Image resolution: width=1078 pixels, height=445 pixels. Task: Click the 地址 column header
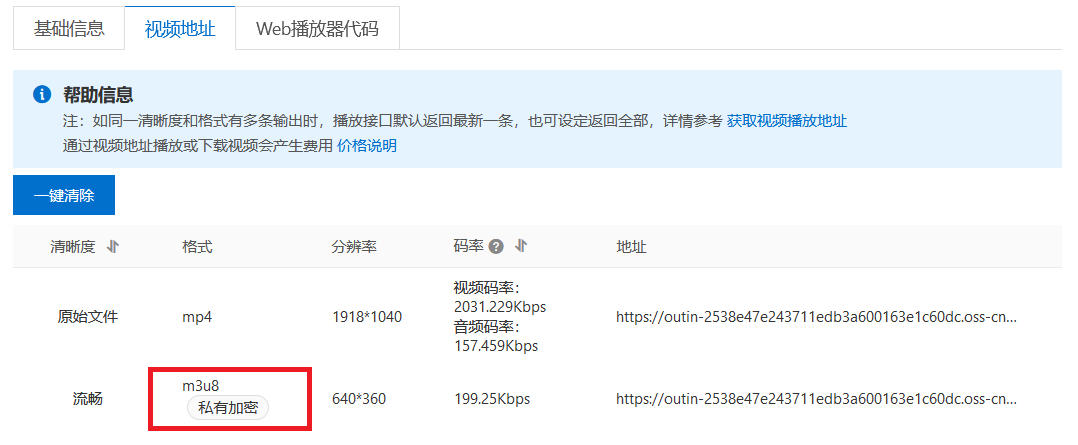pos(631,247)
